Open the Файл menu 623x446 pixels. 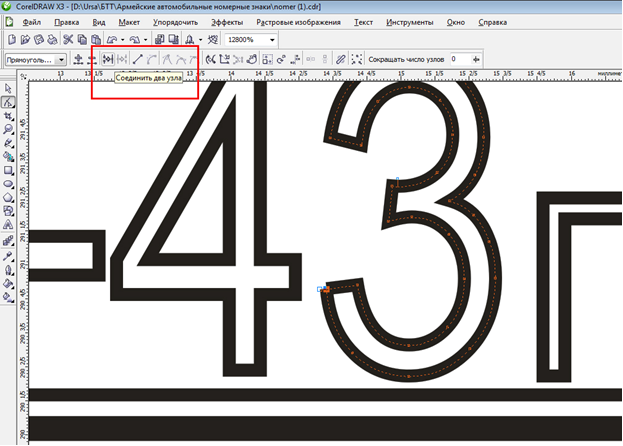click(32, 22)
